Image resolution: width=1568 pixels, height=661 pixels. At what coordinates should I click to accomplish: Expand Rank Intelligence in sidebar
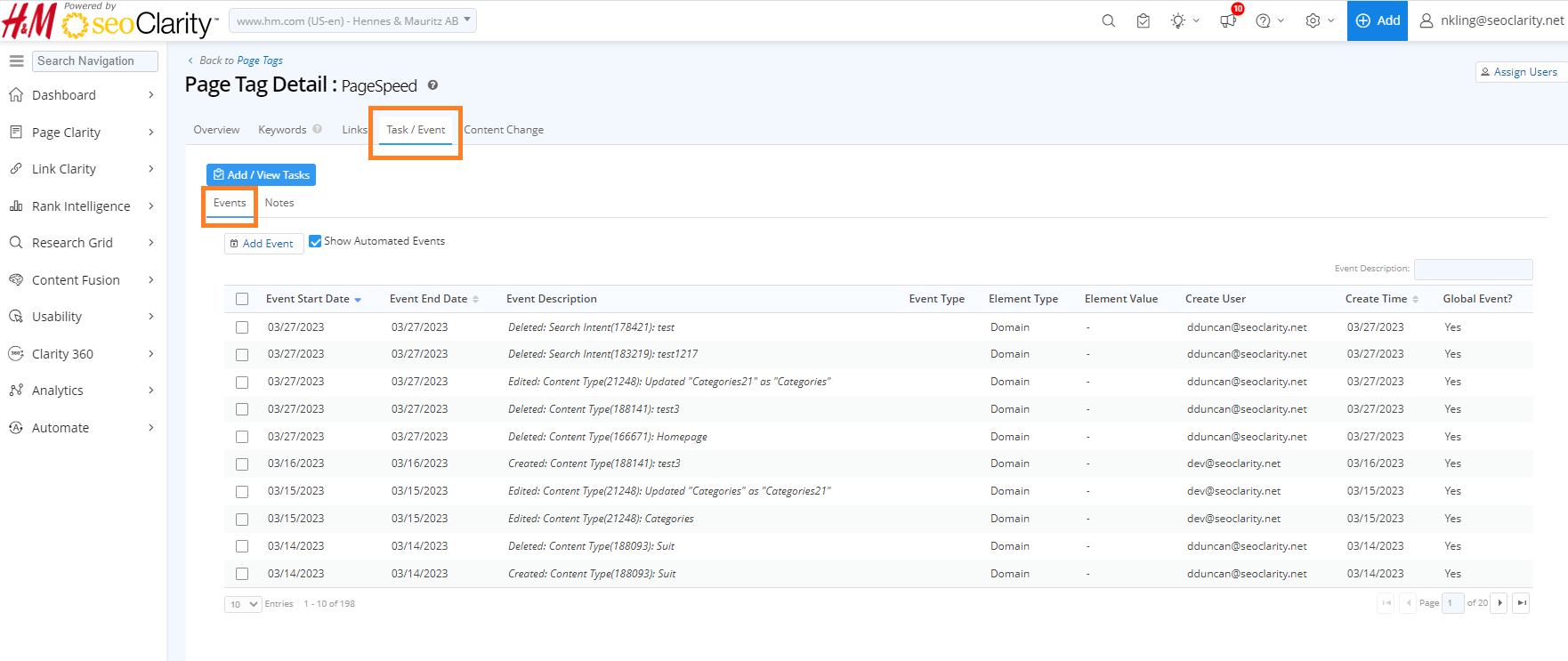click(x=81, y=206)
